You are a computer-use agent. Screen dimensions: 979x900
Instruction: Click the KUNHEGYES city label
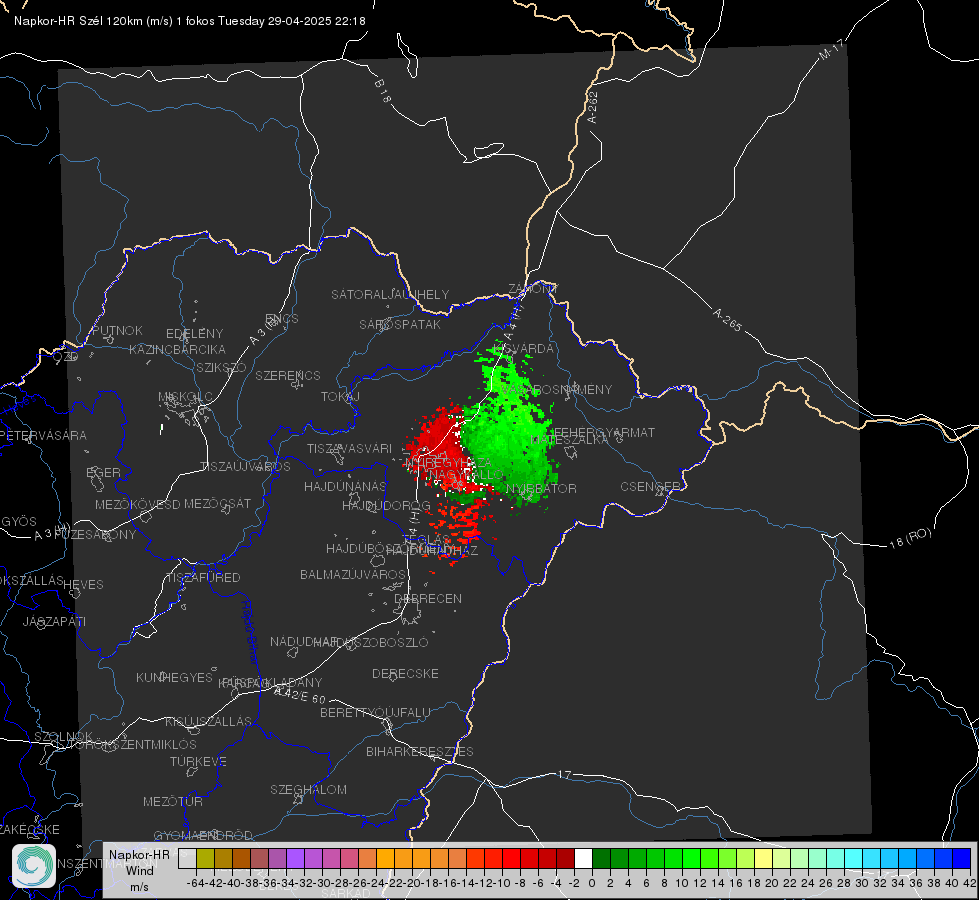click(175, 677)
